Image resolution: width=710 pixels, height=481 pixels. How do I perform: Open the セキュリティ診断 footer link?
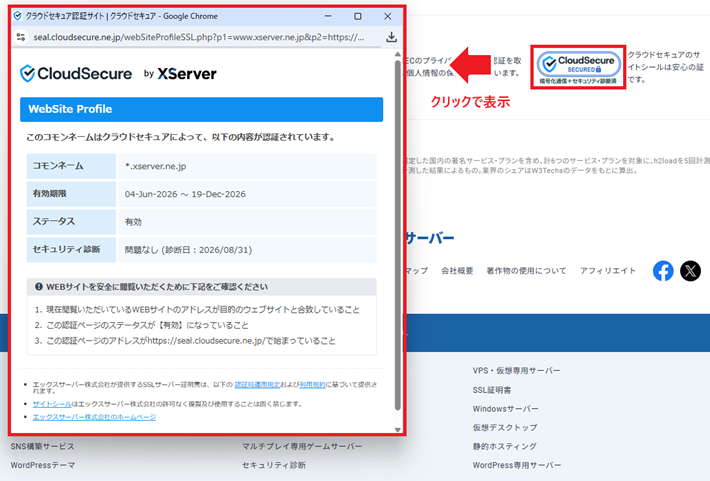(274, 465)
